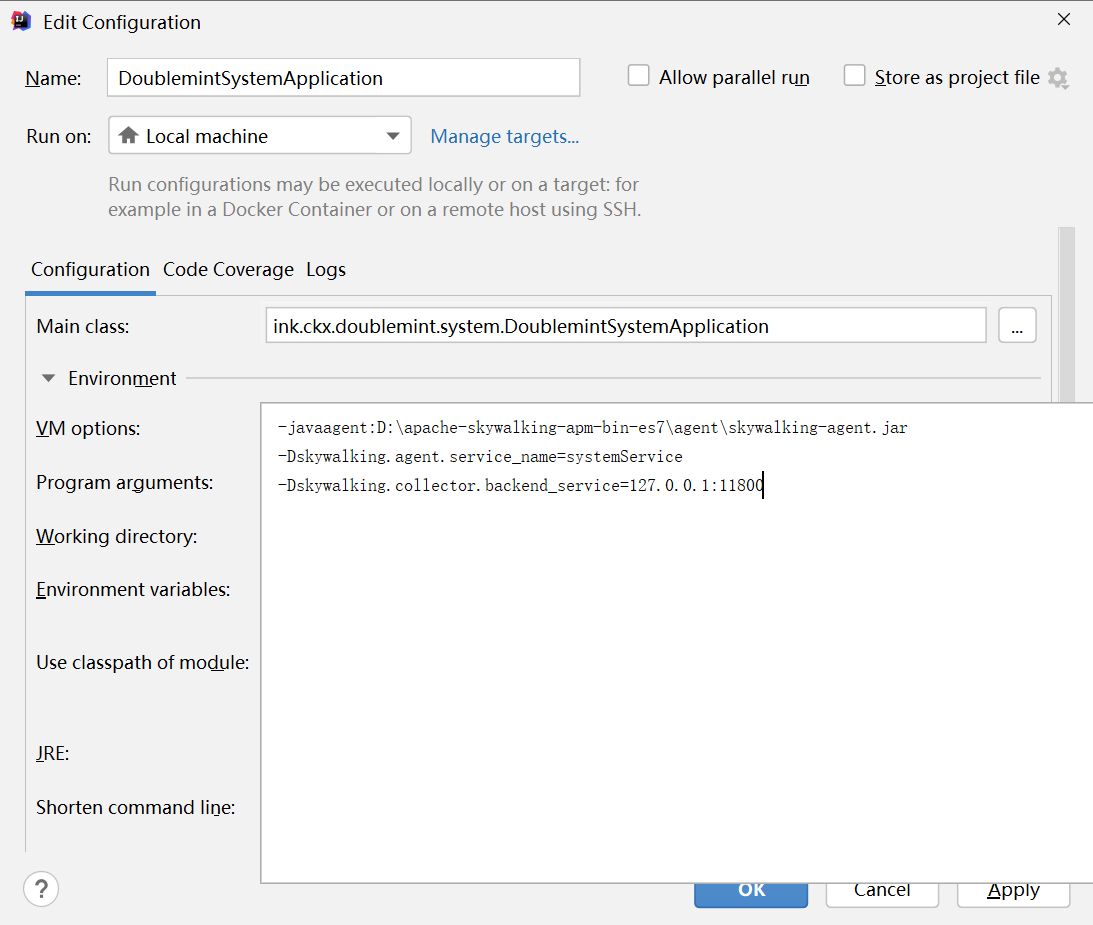Click the Main class input field
The height and width of the screenshot is (925, 1093).
pos(626,326)
